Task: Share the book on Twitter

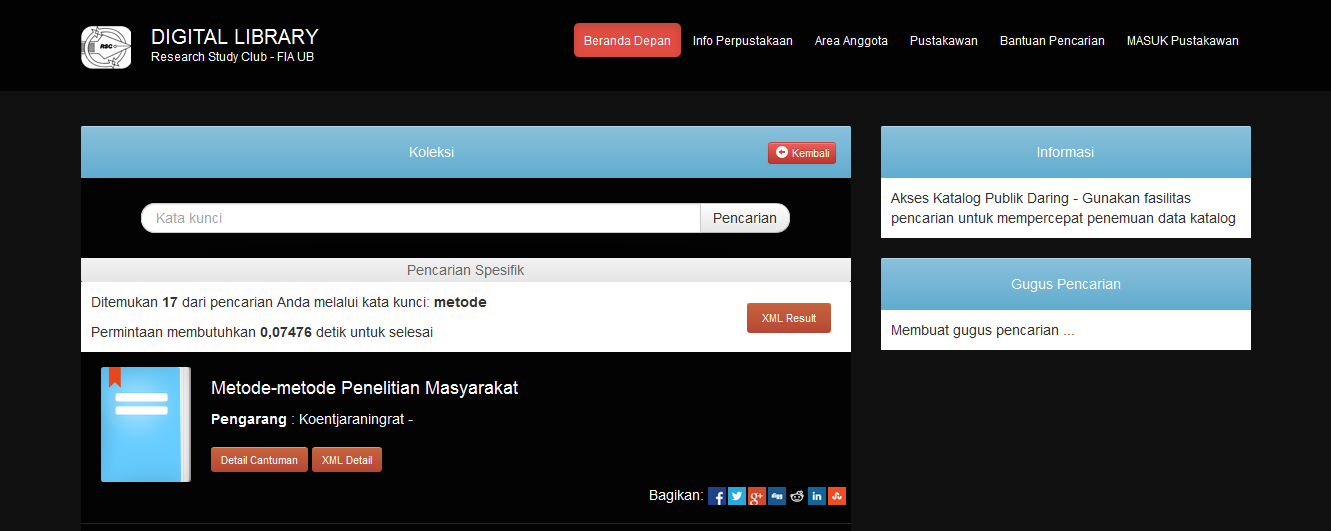Action: pos(737,496)
